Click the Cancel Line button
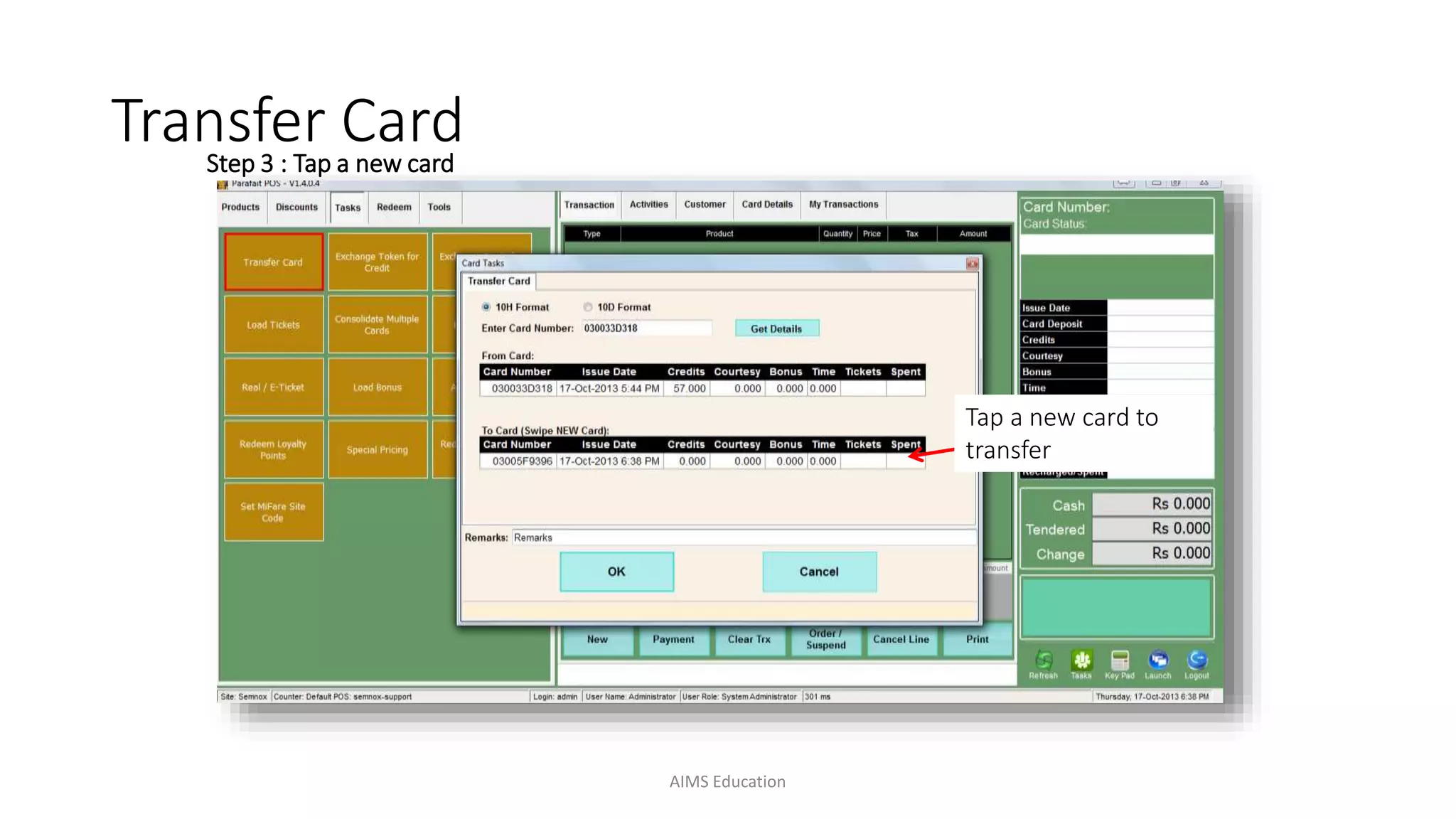Viewport: 1456px width, 819px height. [x=901, y=640]
